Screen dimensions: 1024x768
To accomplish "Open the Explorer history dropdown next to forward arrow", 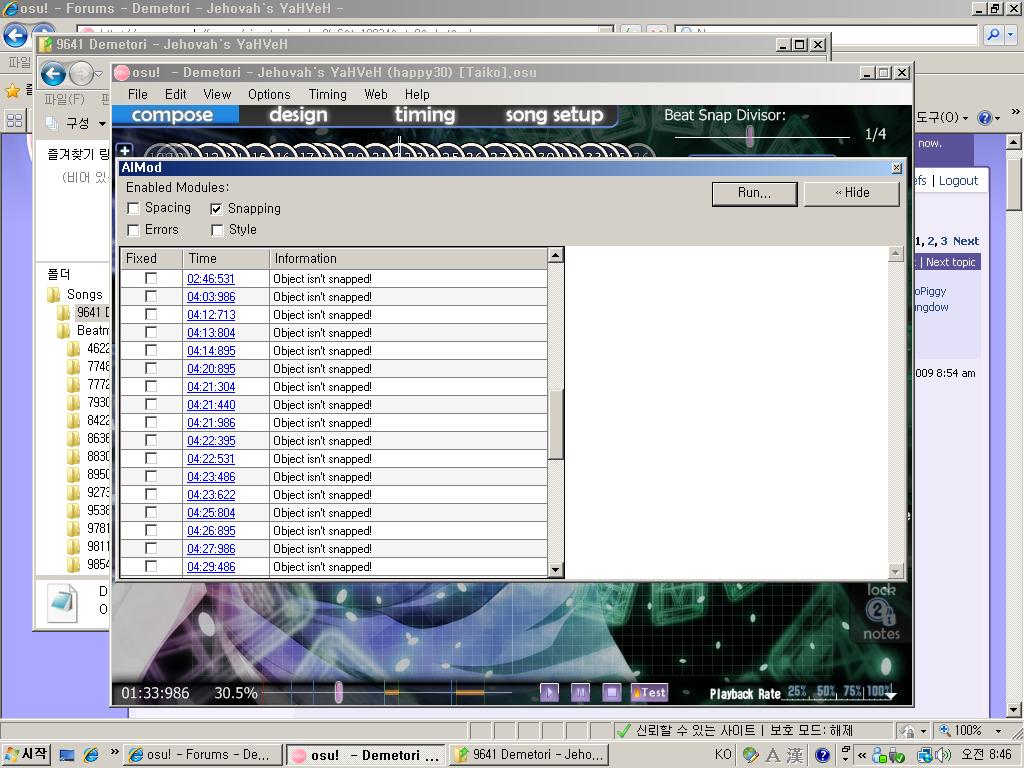I will tap(99, 74).
